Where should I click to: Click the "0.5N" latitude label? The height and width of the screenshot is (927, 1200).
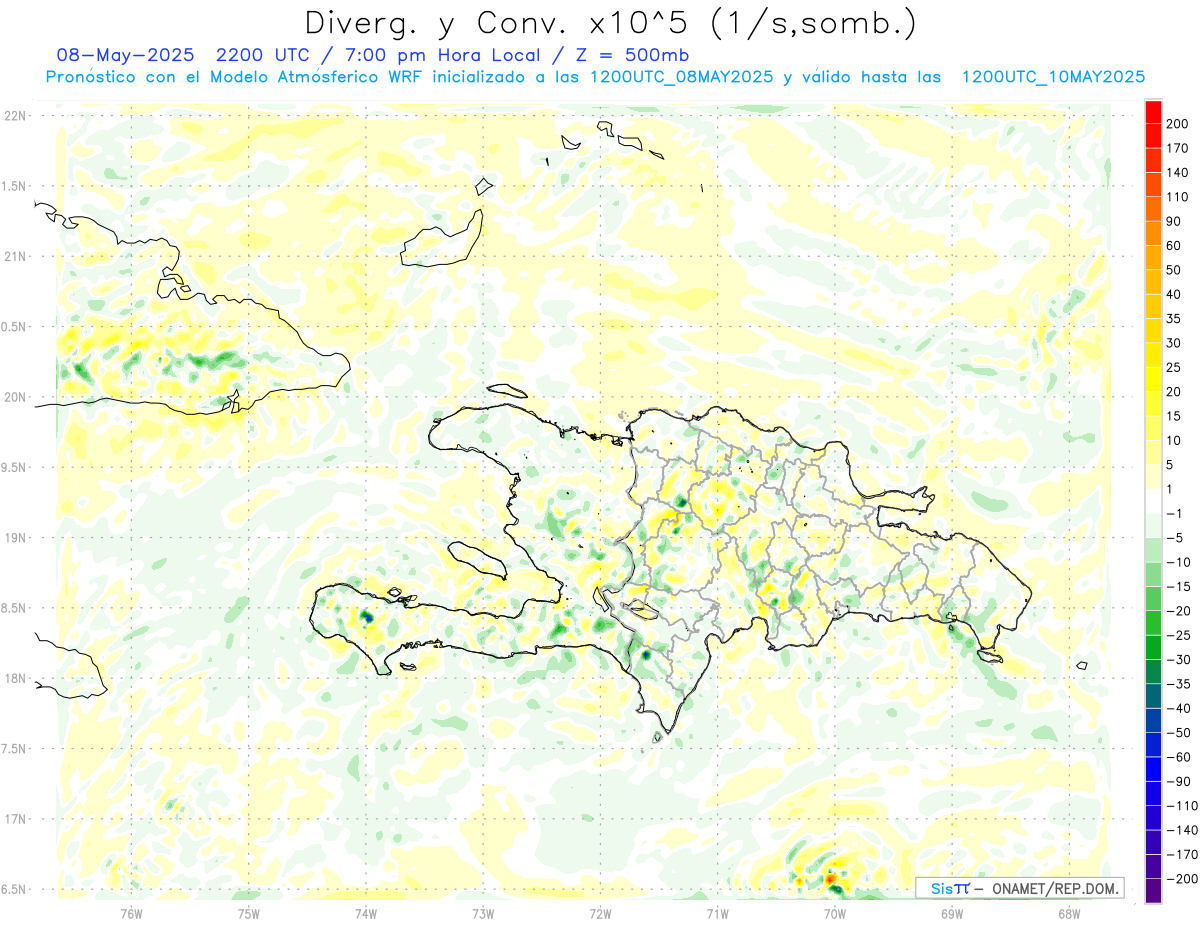tap(14, 327)
